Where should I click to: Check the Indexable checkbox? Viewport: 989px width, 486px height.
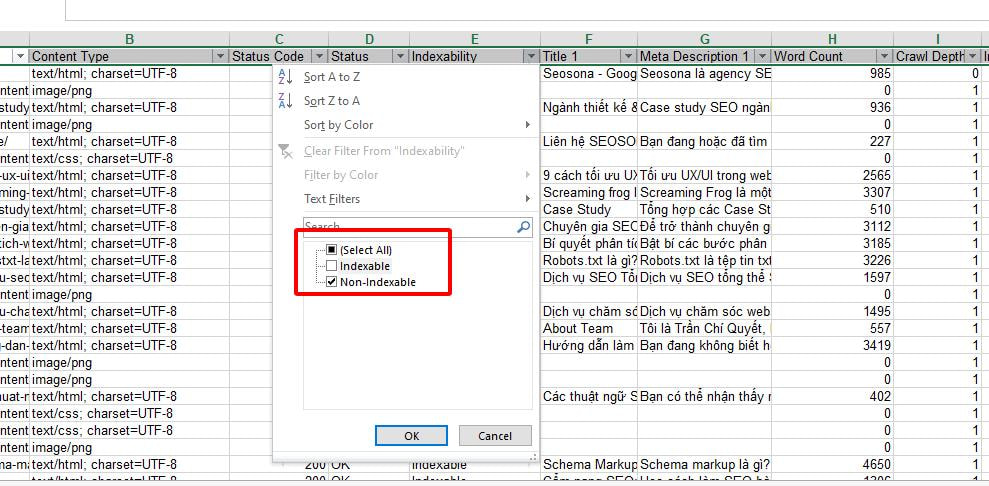click(332, 266)
